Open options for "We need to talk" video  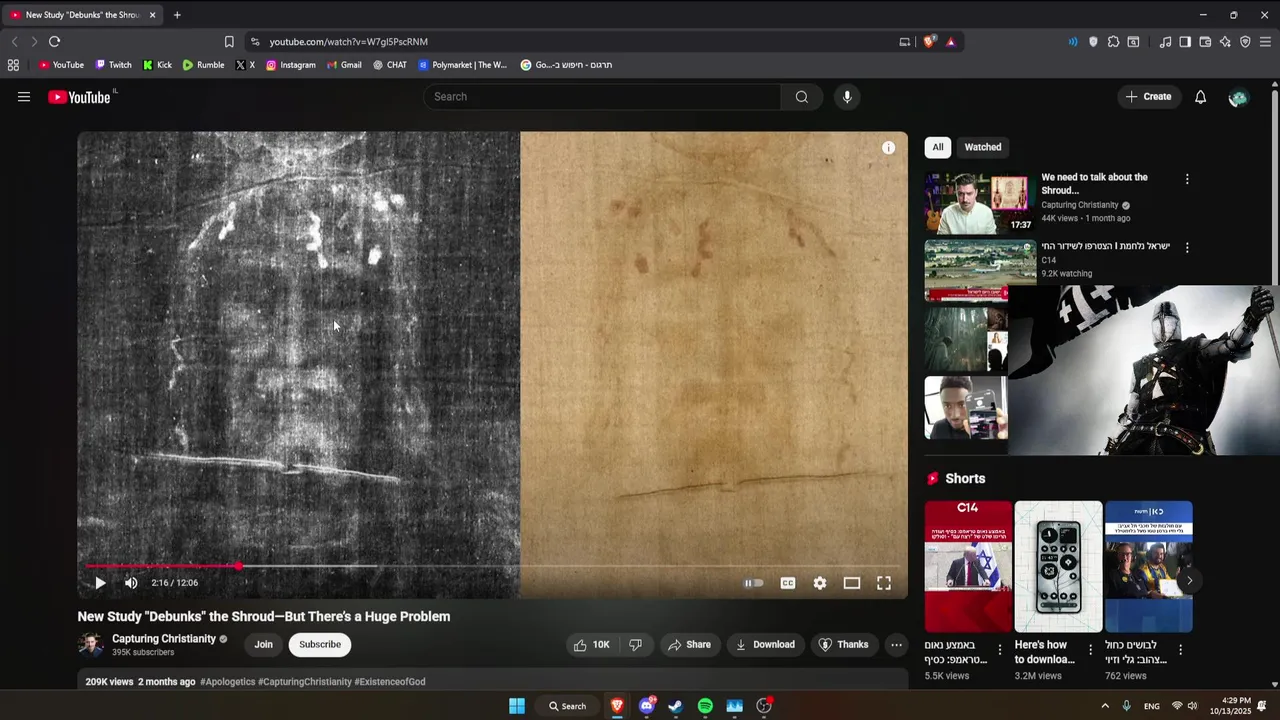1187,179
